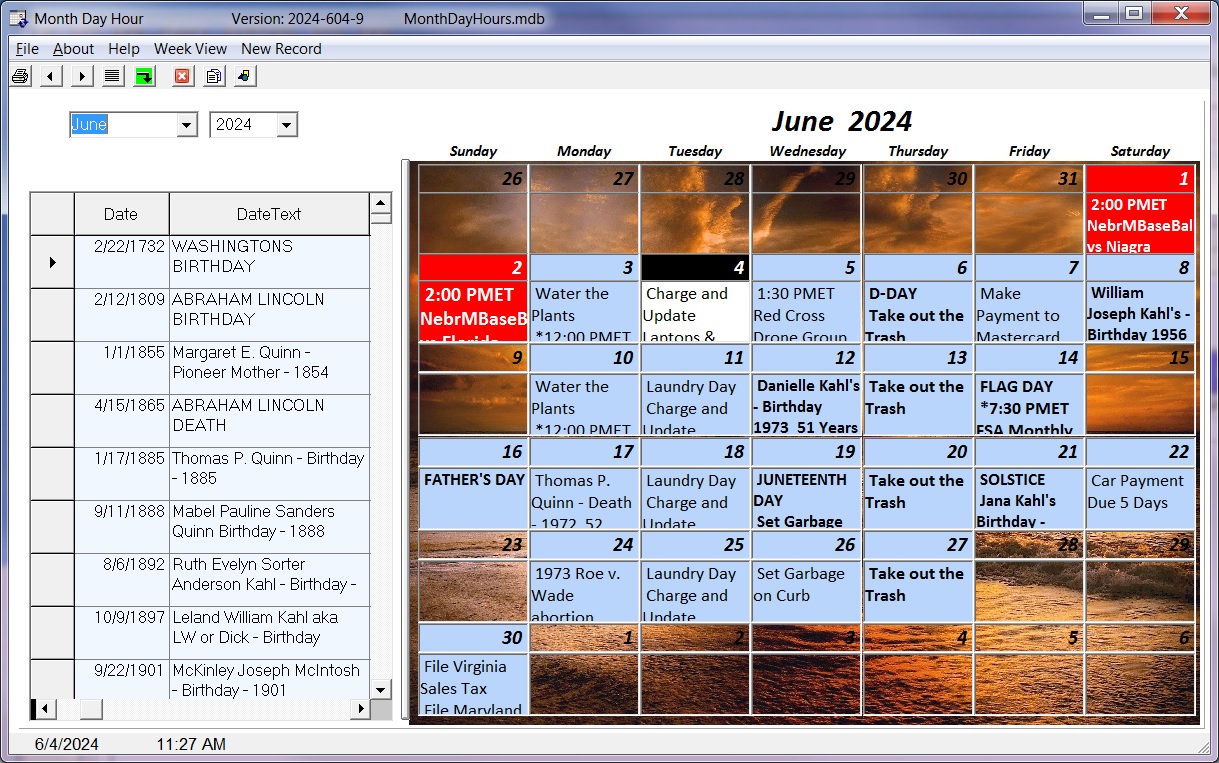Open the Week View menu
Viewport: 1219px width, 763px height.
tap(190, 49)
